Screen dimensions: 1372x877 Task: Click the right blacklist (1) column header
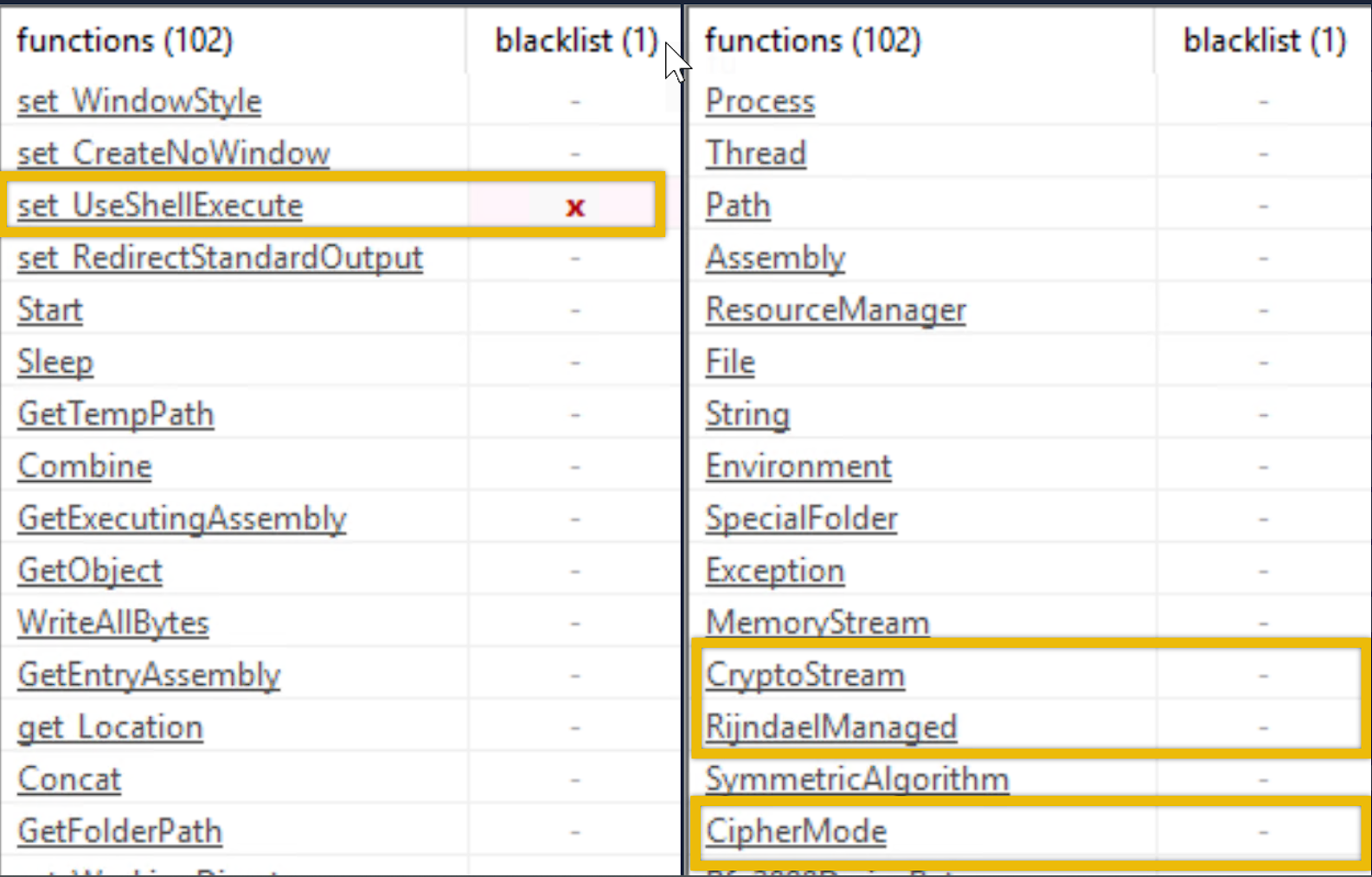[x=1264, y=41]
